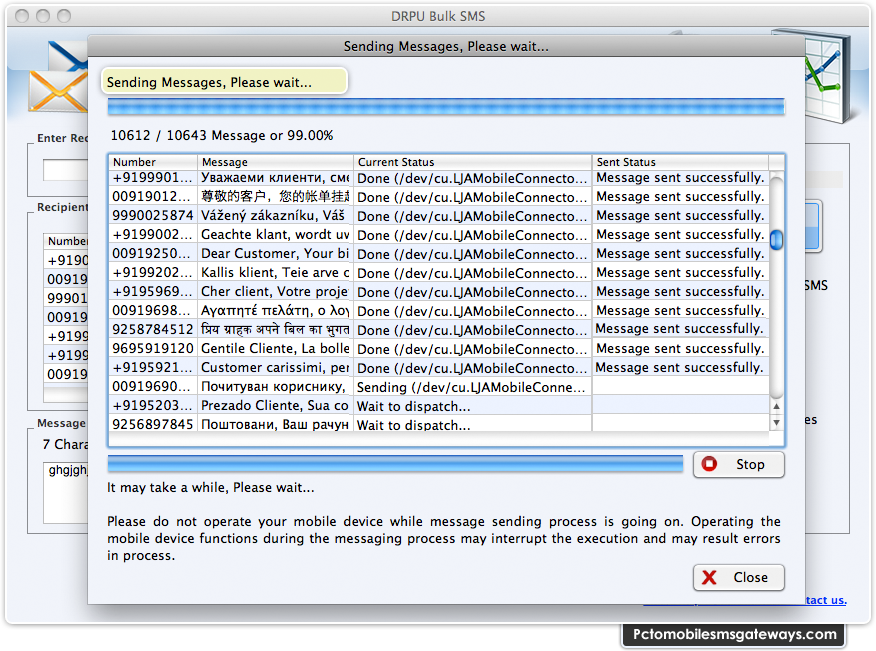
Task: Click the 'Dear Customer, Your bi' message cell
Action: pos(275,254)
